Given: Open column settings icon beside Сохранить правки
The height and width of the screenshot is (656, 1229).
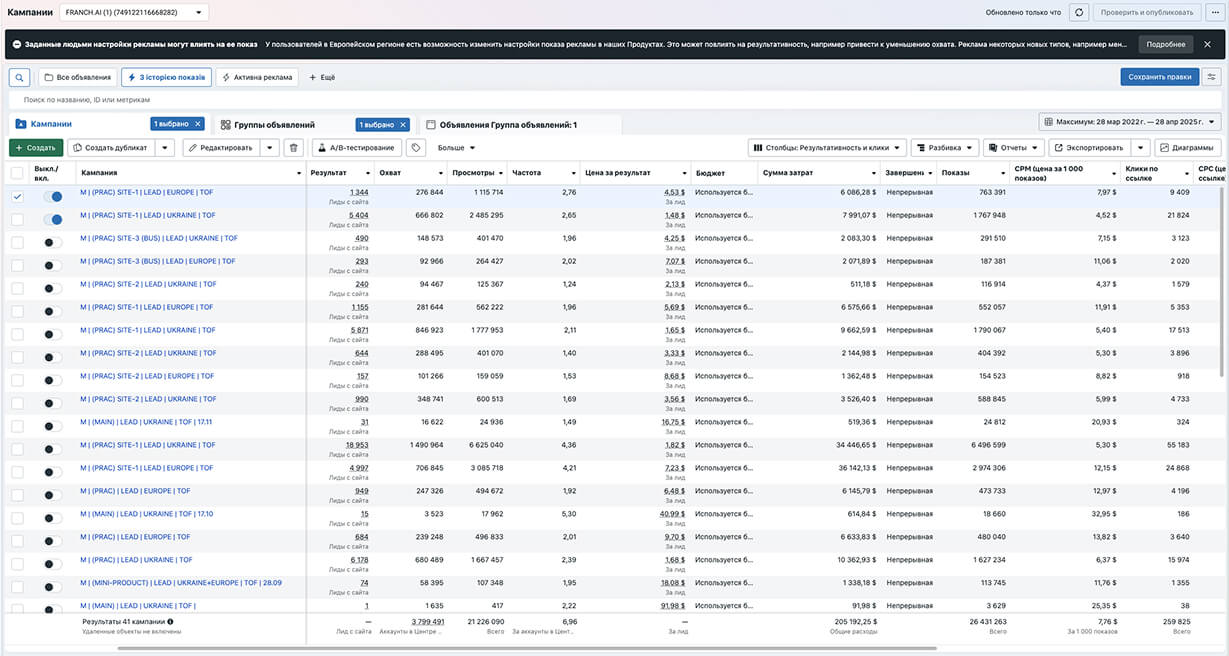Looking at the screenshot, I should click(1212, 77).
